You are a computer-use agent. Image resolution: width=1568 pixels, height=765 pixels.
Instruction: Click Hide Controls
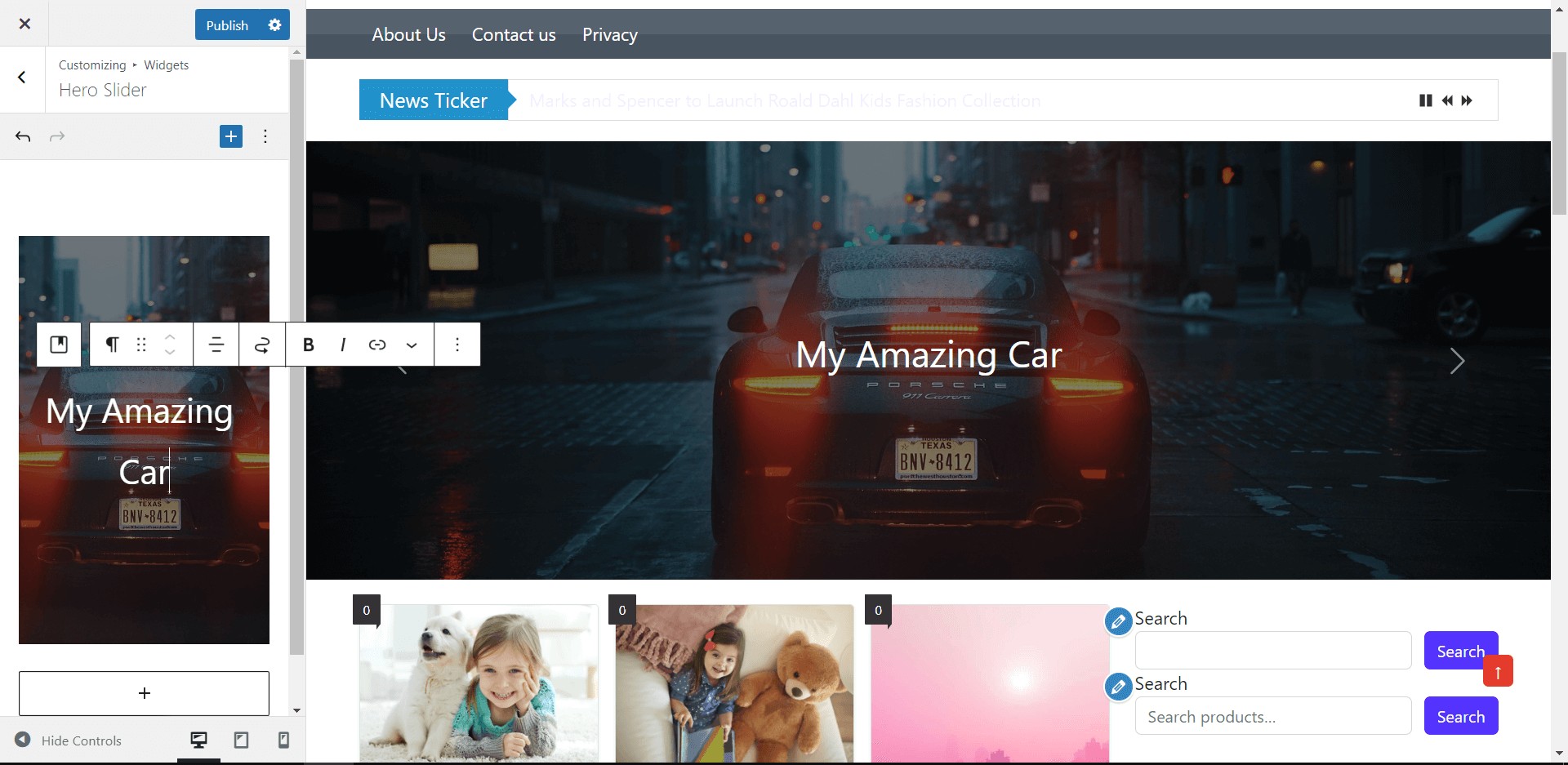69,741
